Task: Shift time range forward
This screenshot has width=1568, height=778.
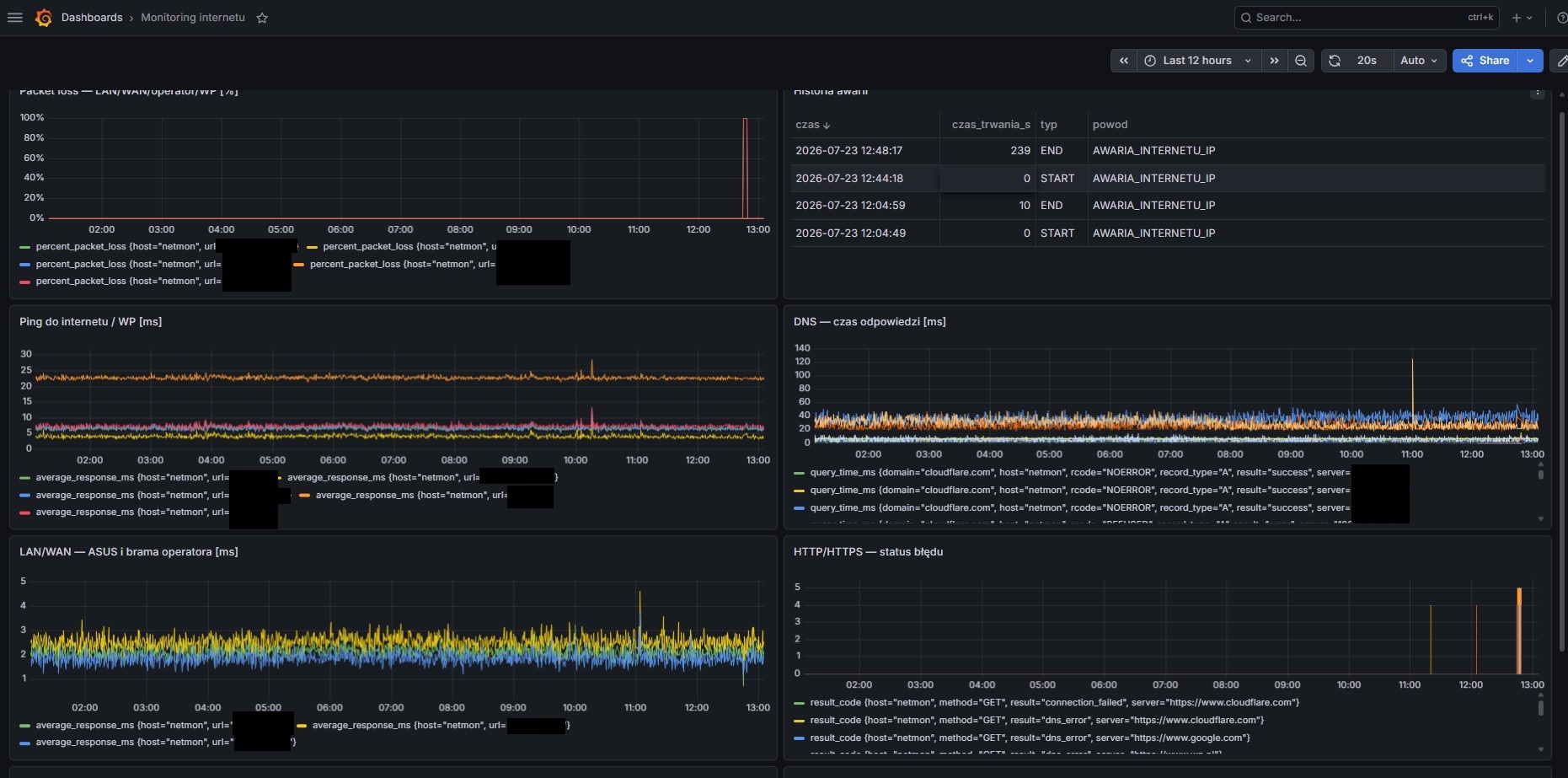Action: coord(1274,61)
